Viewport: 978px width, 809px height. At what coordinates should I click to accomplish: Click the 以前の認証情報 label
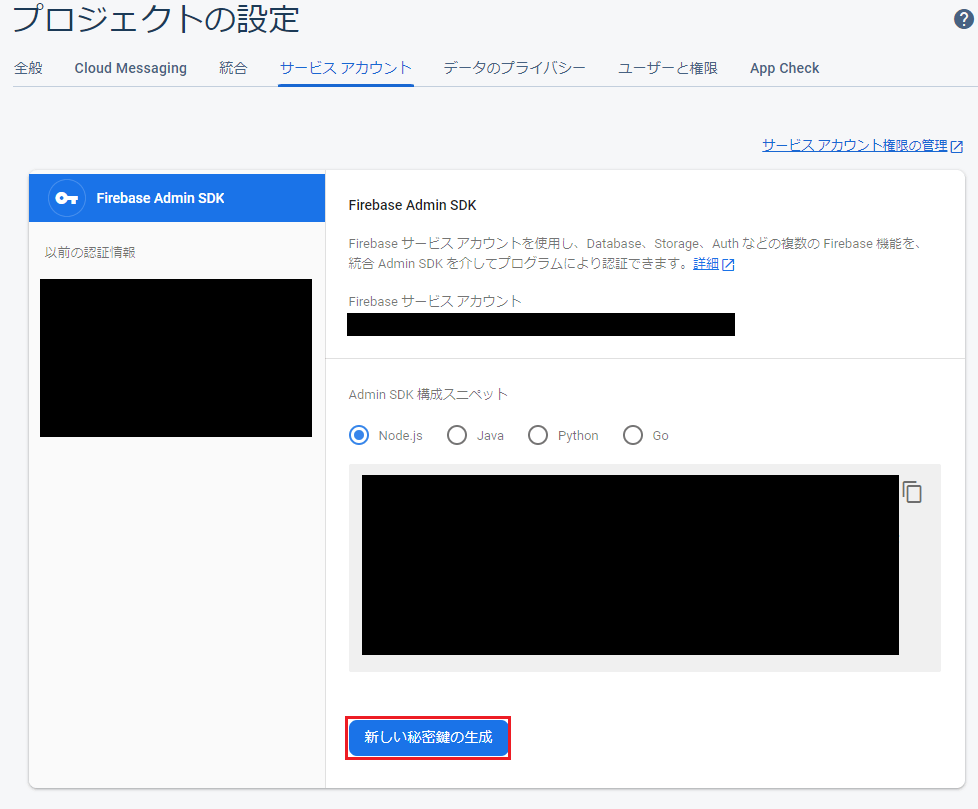point(90,252)
